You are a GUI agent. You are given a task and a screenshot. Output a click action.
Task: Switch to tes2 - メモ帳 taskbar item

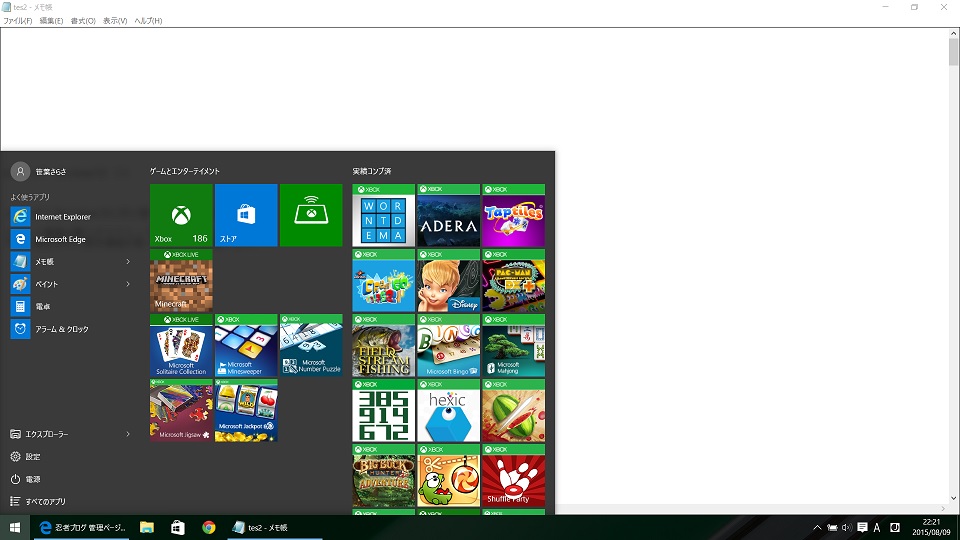pos(275,527)
